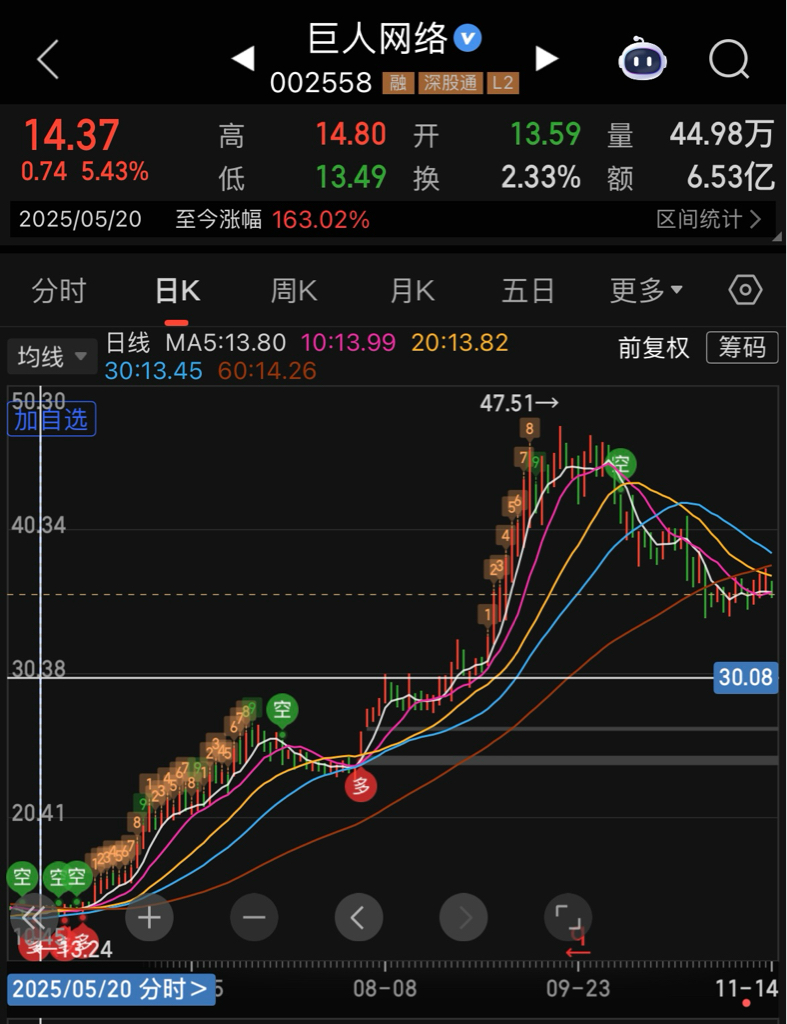Switch to the 周K tab
Image resolution: width=787 pixels, height=1024 pixels.
click(294, 290)
